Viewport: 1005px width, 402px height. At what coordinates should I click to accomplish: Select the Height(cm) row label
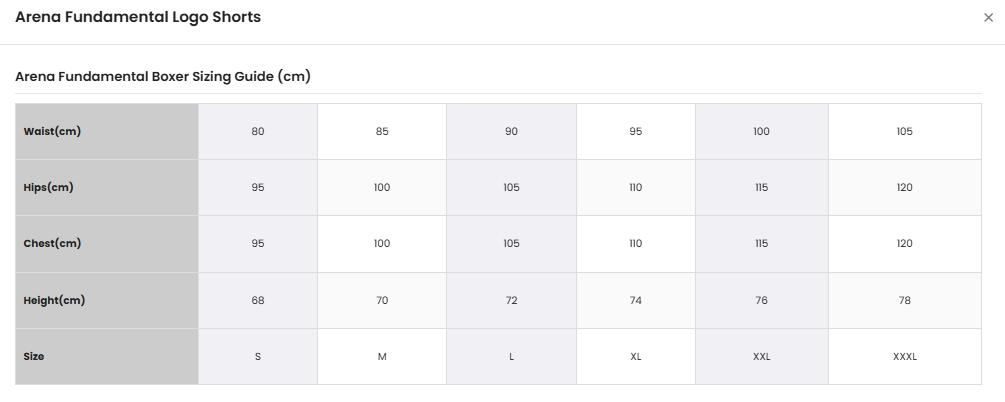[107, 300]
